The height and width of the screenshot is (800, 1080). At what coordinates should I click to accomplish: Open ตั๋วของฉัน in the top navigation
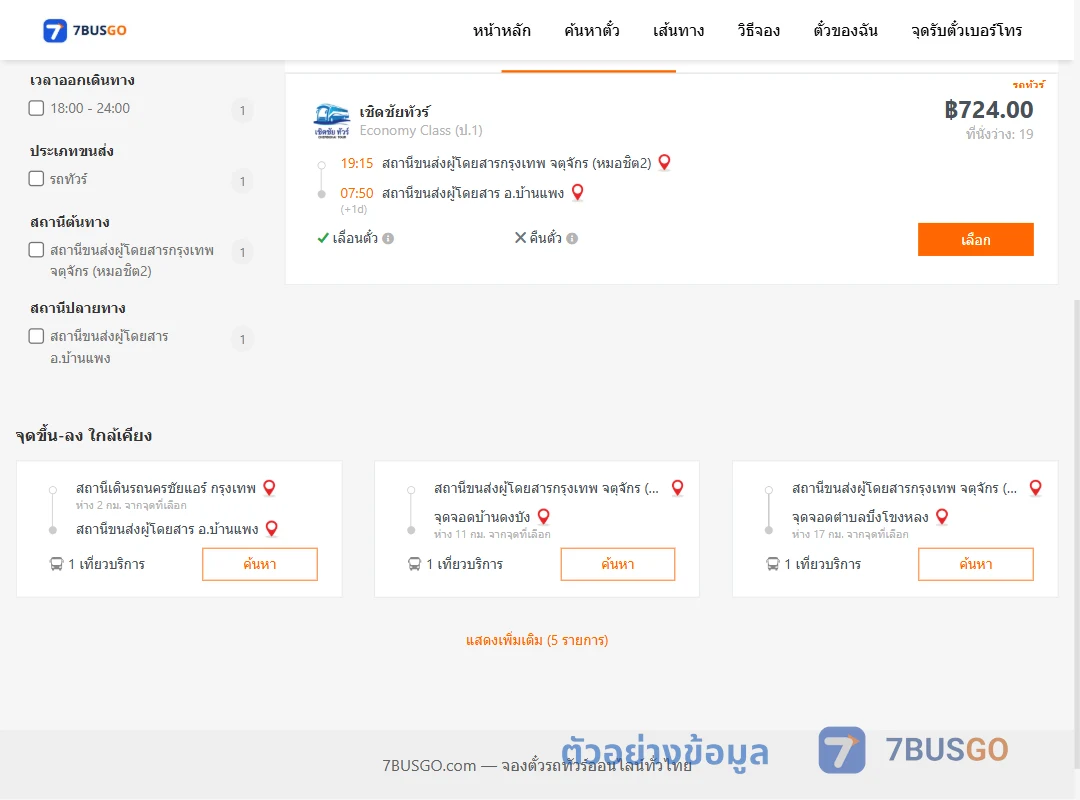point(845,30)
